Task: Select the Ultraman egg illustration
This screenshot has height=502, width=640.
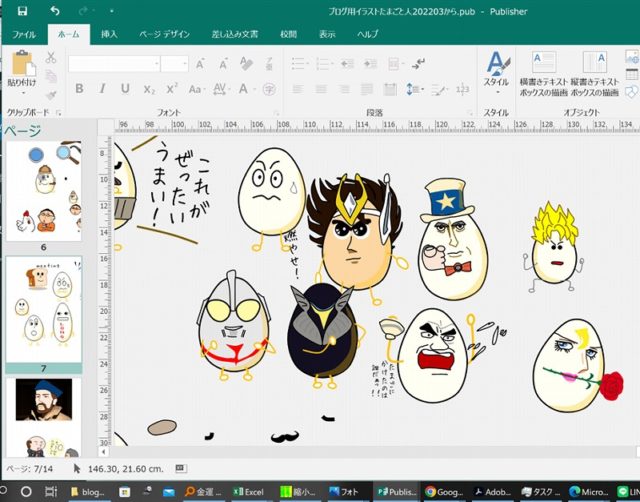Action: (234, 324)
